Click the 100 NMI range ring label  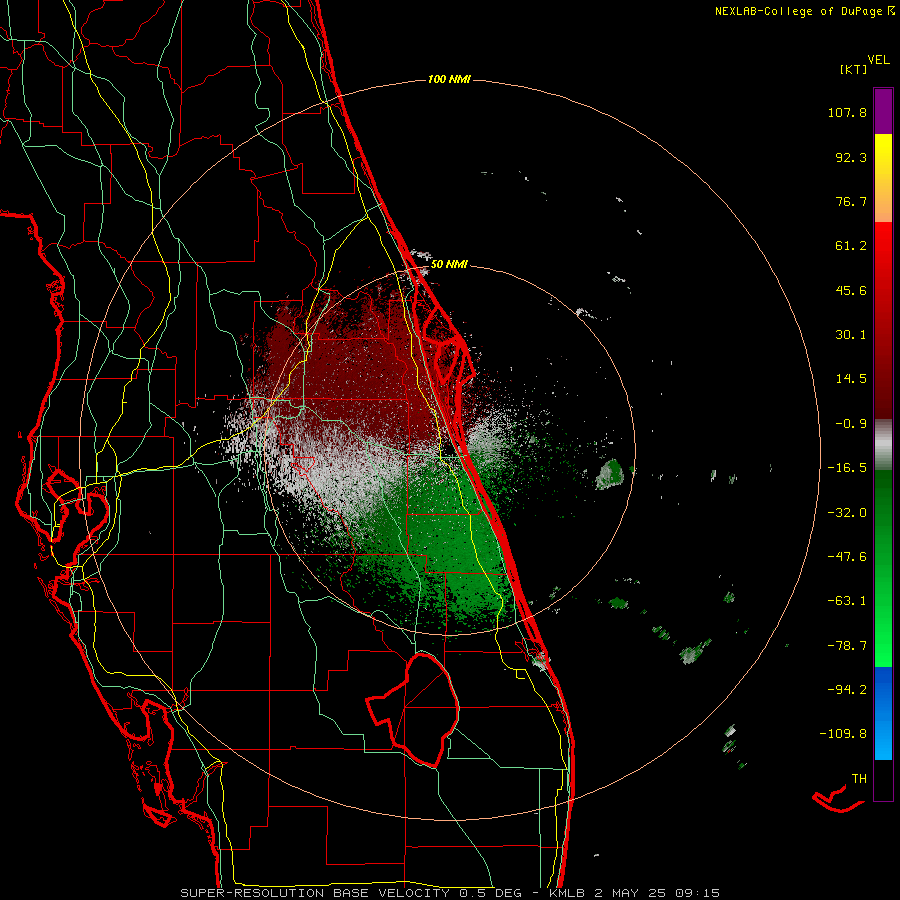click(x=449, y=79)
